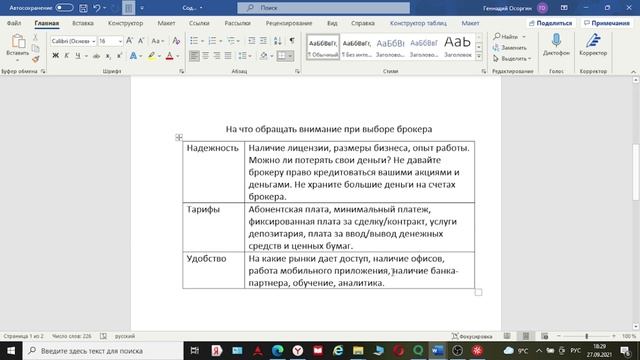Click the Copy icon in clipboard group
This screenshot has width=640, height=360.
click(36, 48)
